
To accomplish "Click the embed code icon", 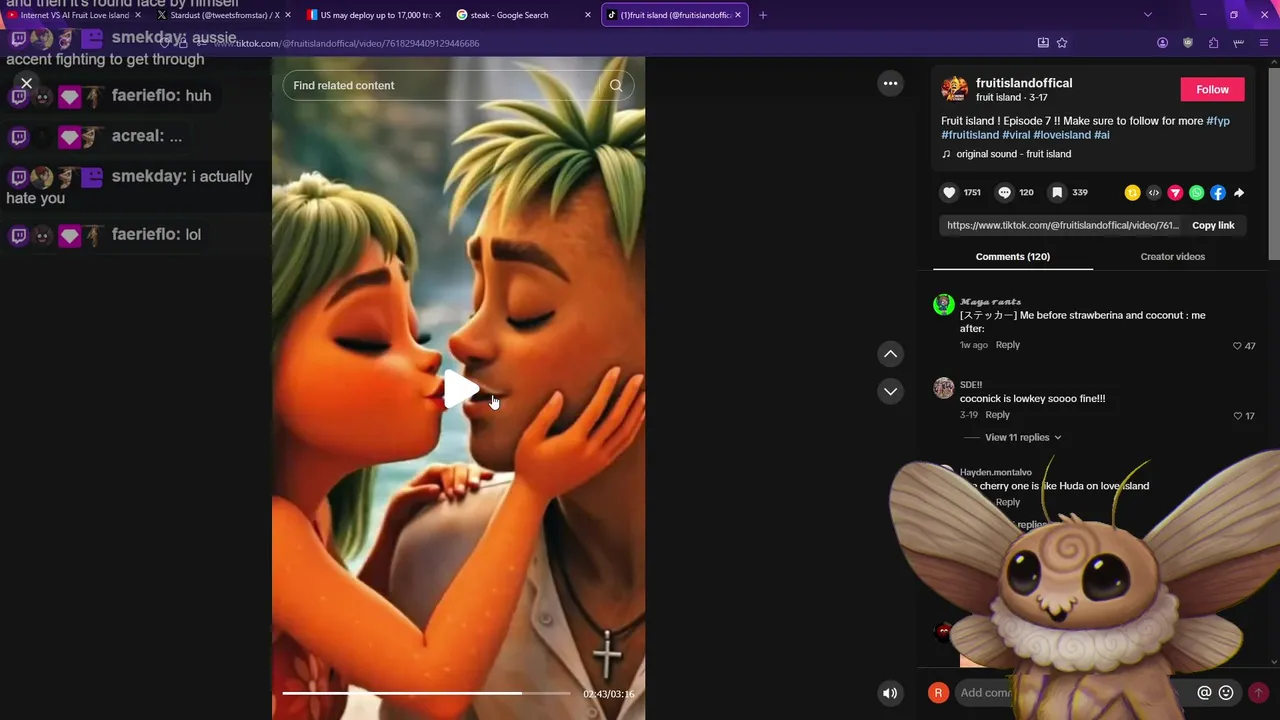I will (1154, 193).
